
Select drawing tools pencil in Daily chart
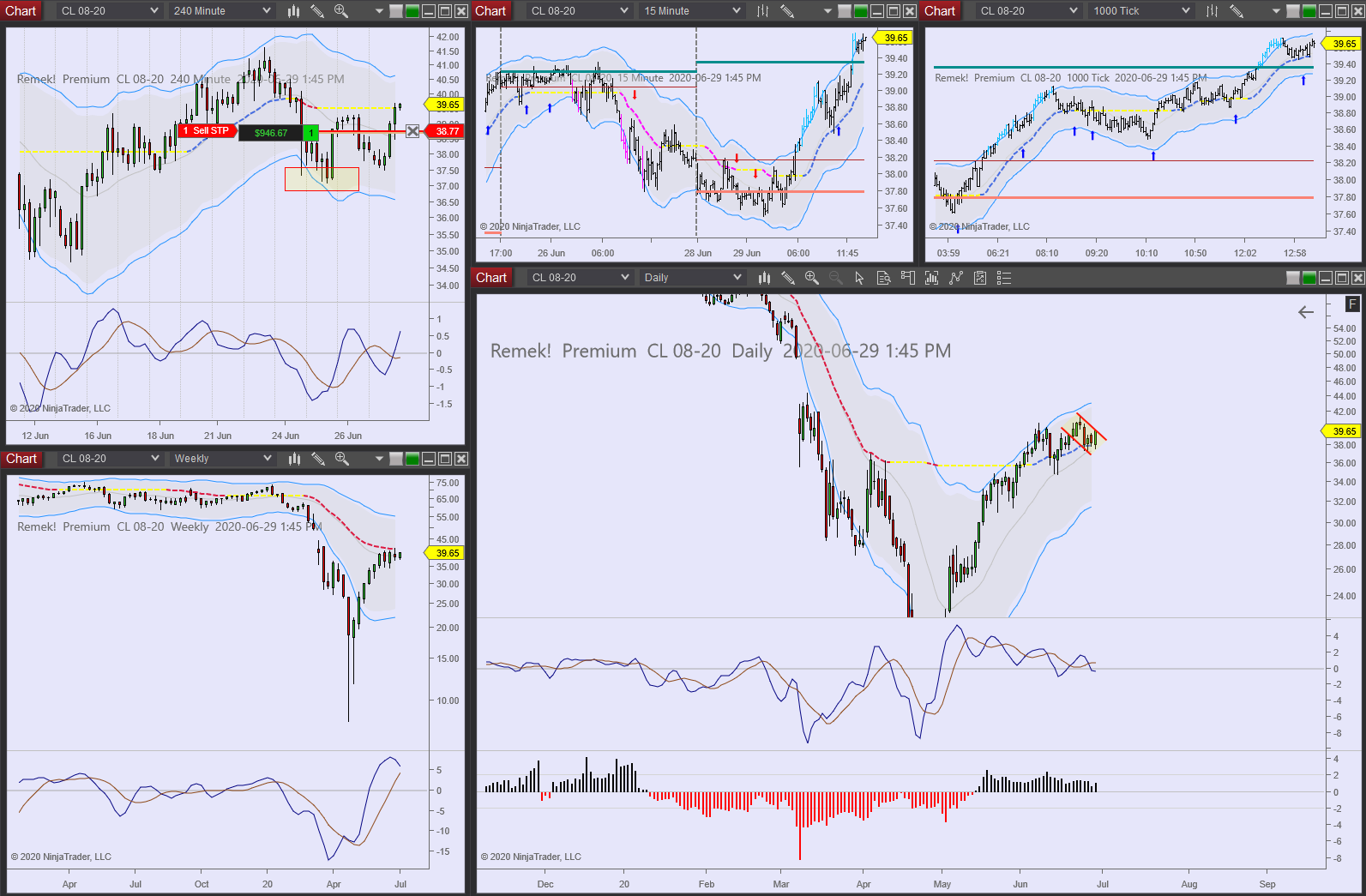click(x=788, y=278)
